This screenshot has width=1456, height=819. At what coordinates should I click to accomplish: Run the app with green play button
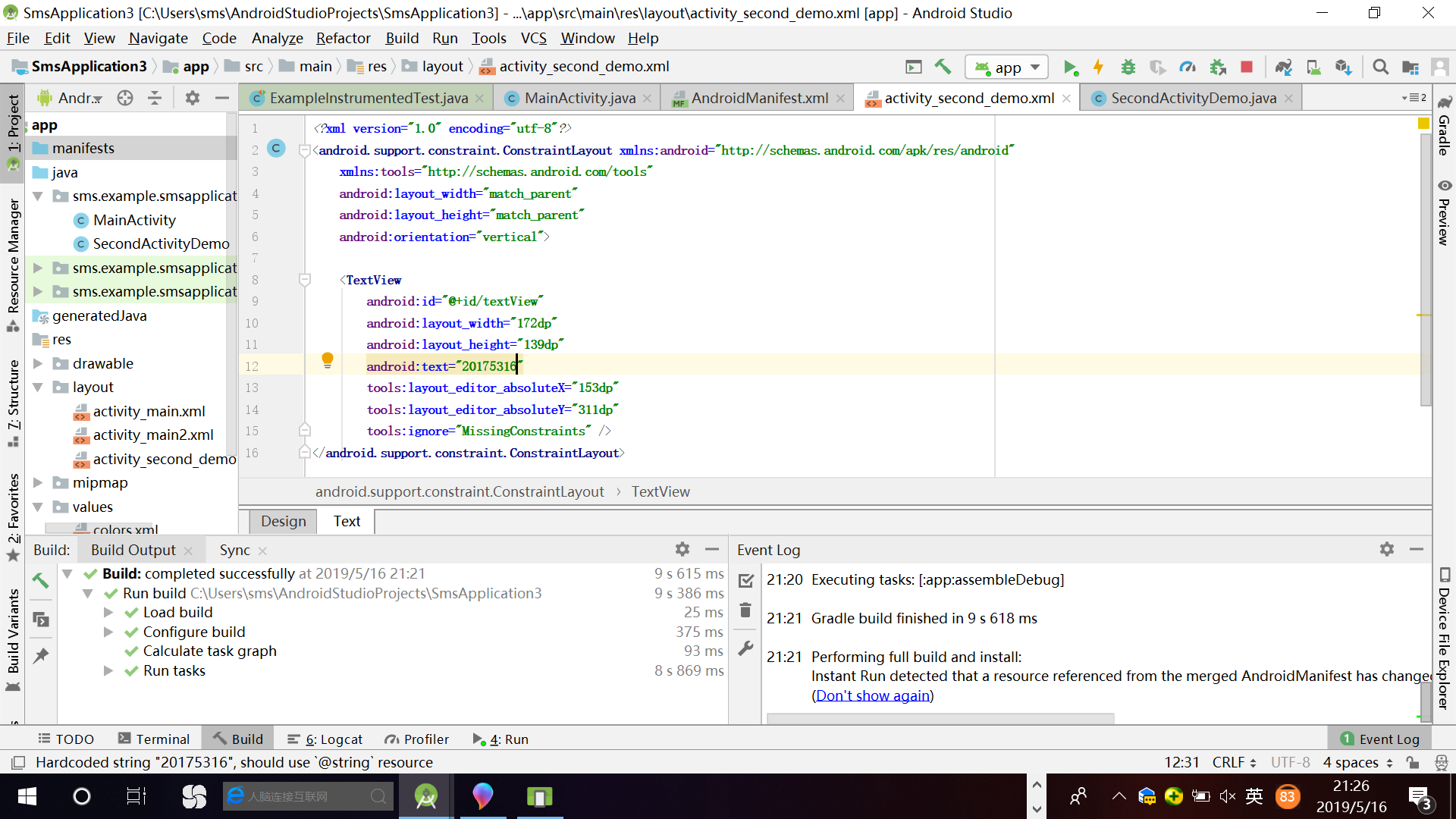[x=1070, y=67]
